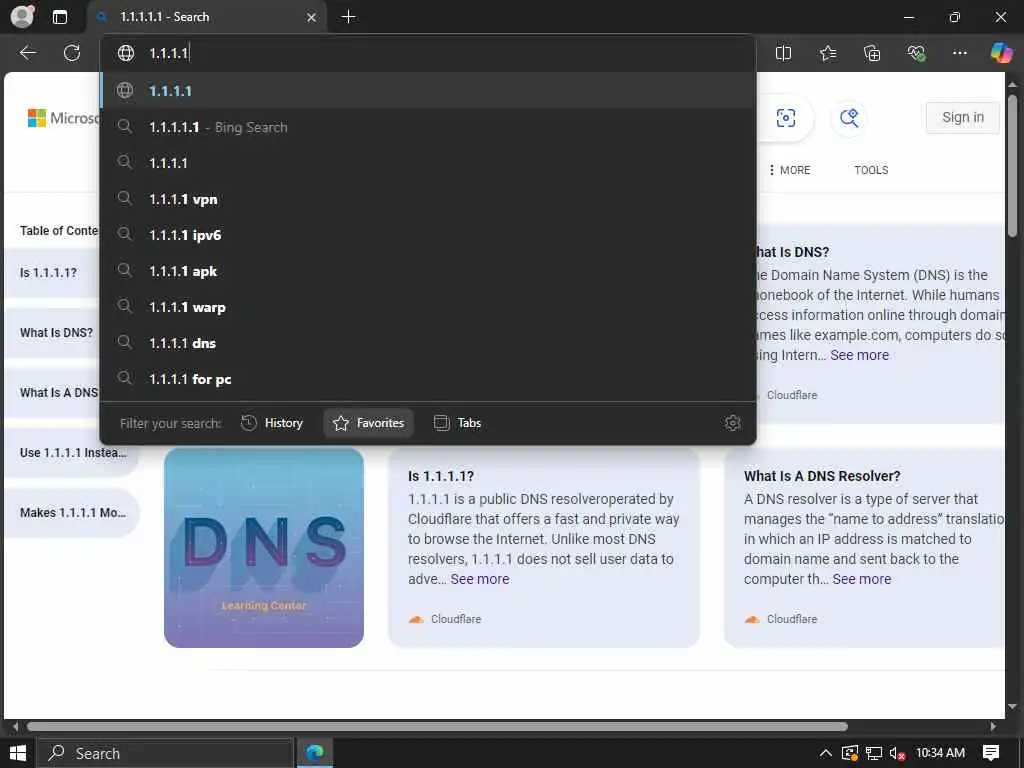The width and height of the screenshot is (1024, 768).
Task: Filter search by Favorites
Action: 368,423
